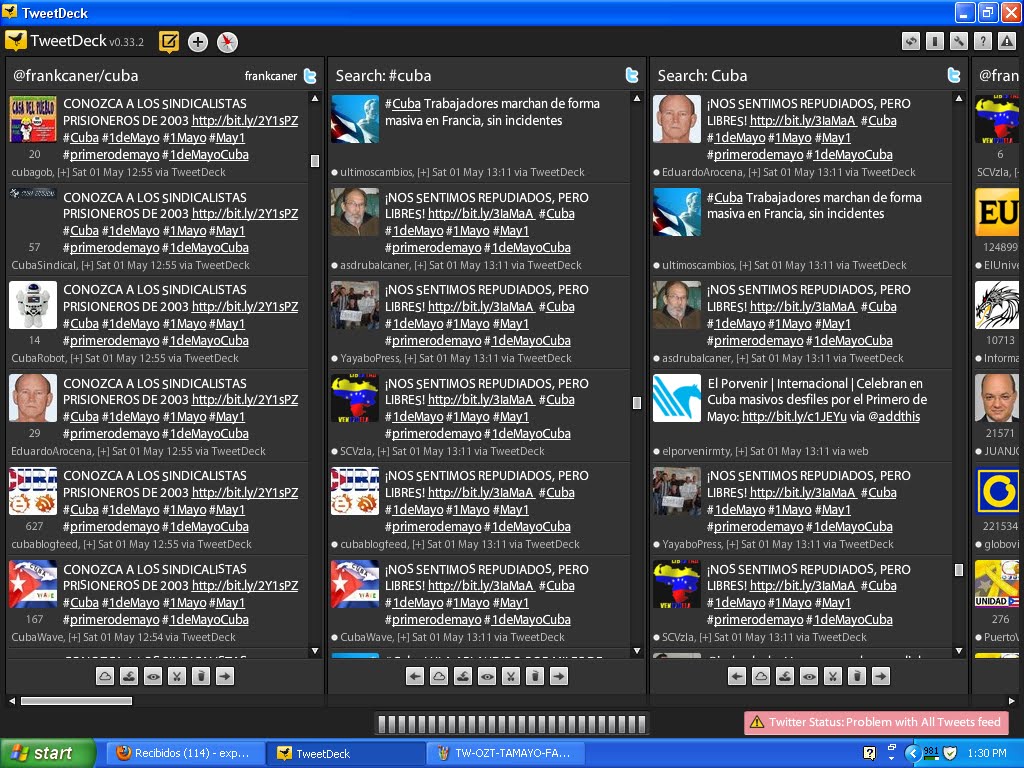The image size is (1024, 768).
Task: Expand [+] options on cubagob tweet
Action: point(63,172)
